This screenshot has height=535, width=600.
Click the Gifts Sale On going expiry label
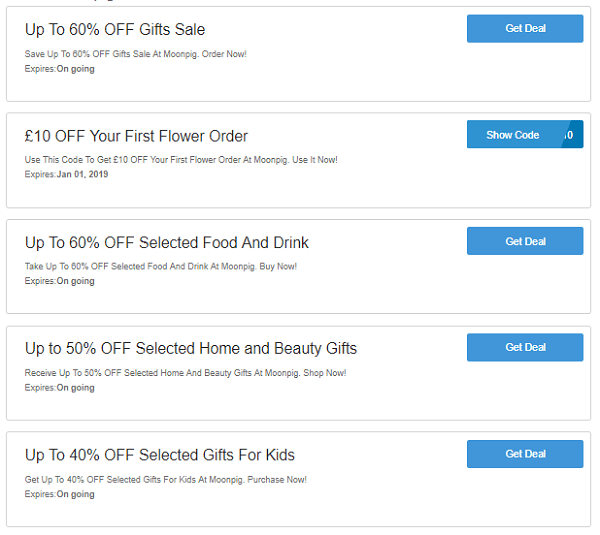point(75,68)
